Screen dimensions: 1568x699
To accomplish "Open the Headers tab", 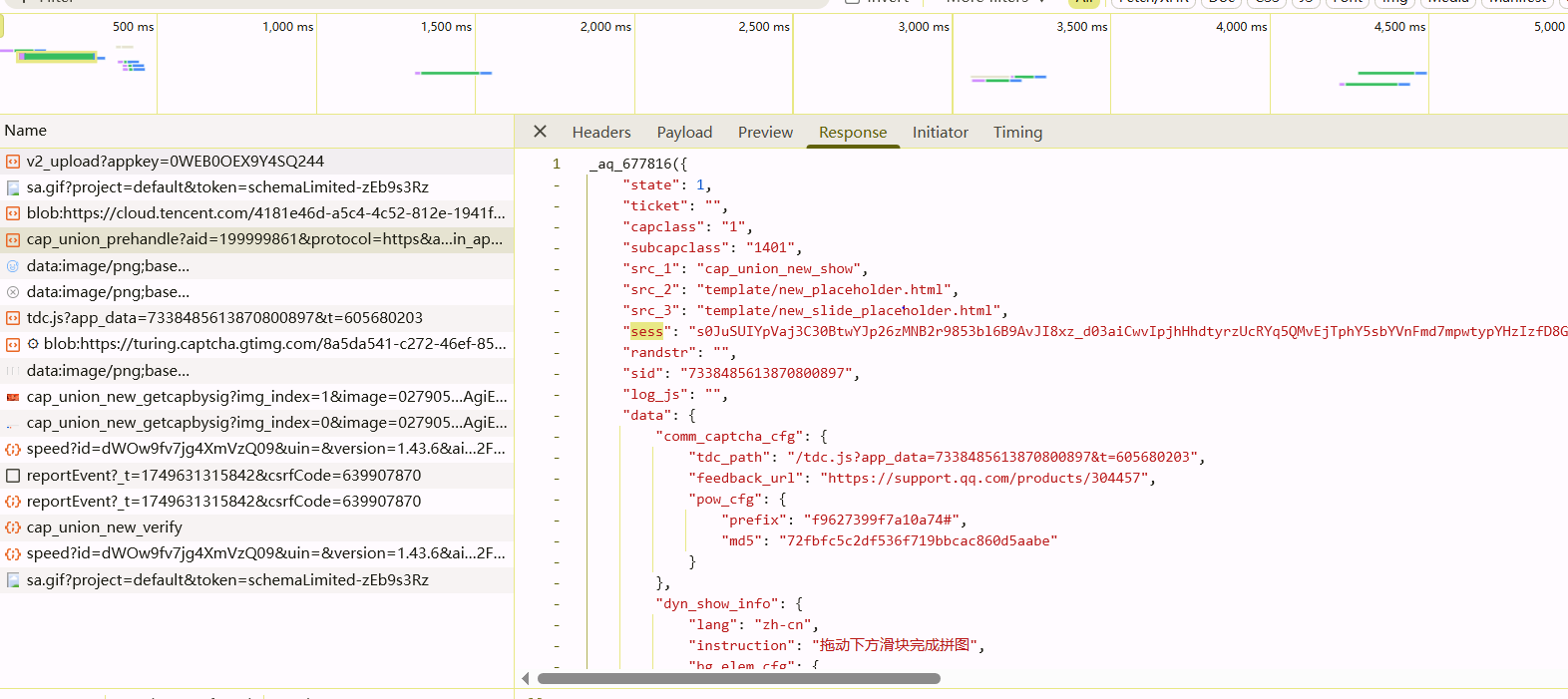I will [x=600, y=133].
